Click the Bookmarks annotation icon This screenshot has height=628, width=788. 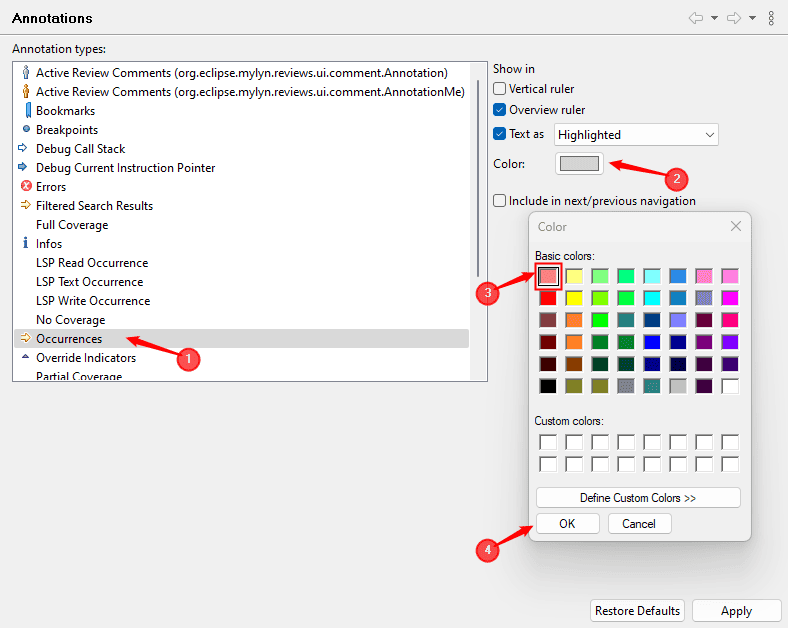[x=28, y=110]
